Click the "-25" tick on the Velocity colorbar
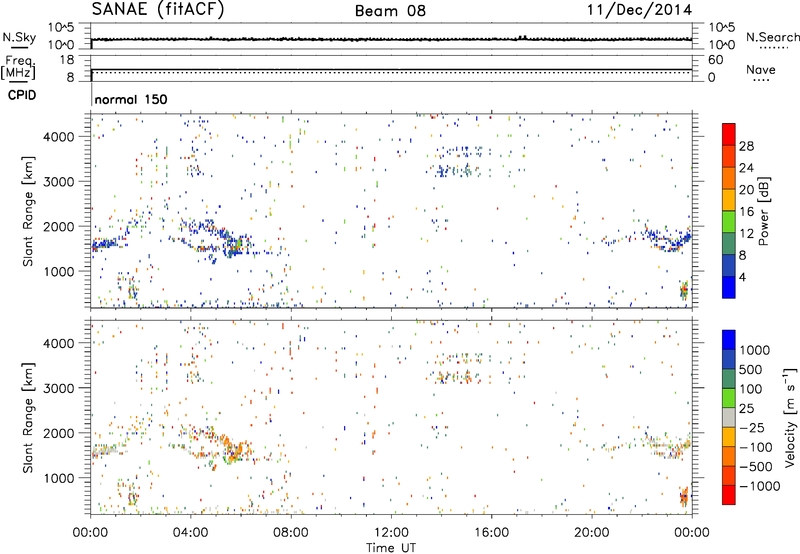 click(753, 428)
